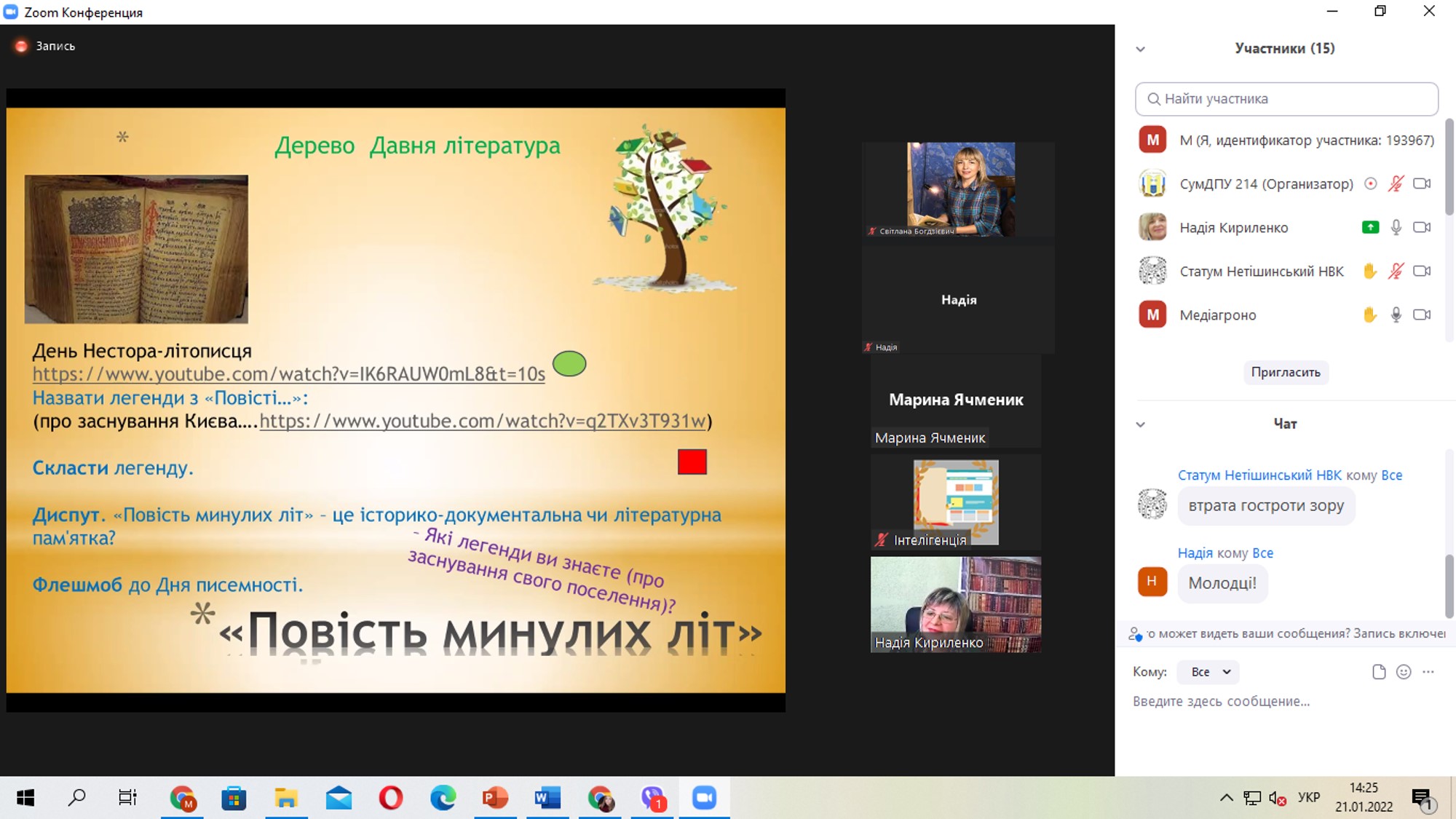Viewport: 1456px width, 819px height.
Task: Click the red square on the slide
Action: [x=692, y=462]
